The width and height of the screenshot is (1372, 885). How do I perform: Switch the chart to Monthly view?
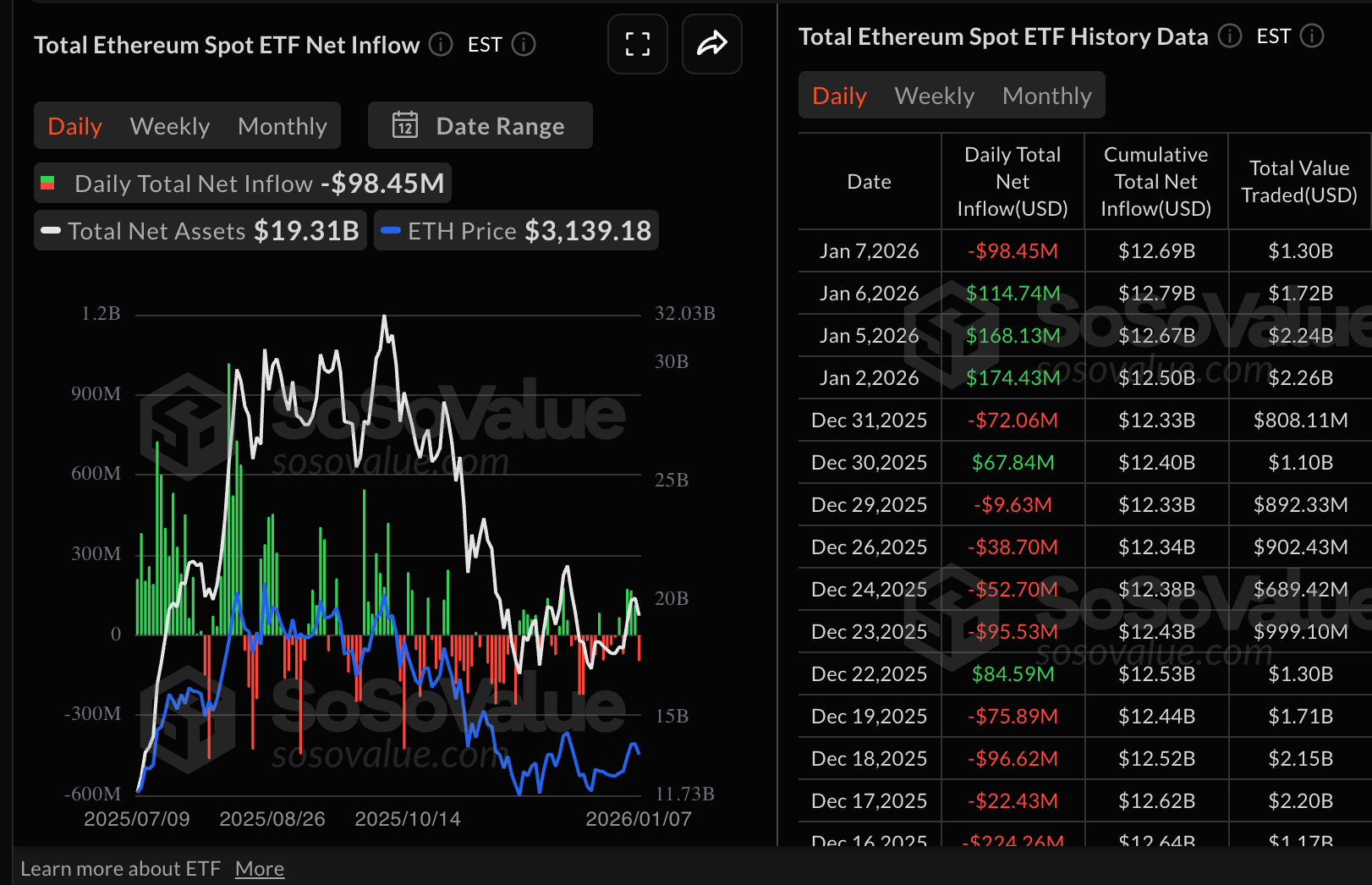coord(283,125)
